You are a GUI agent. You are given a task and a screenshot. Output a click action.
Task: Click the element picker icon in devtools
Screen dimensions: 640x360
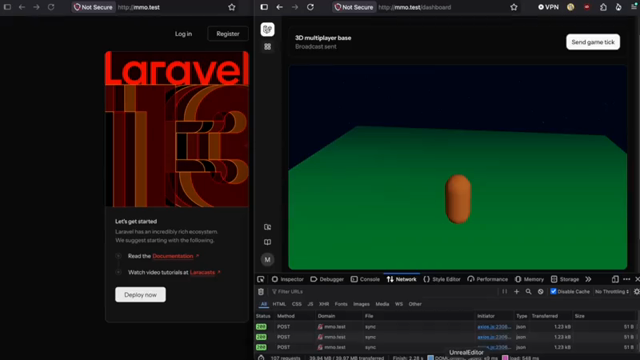pyautogui.click(x=261, y=279)
